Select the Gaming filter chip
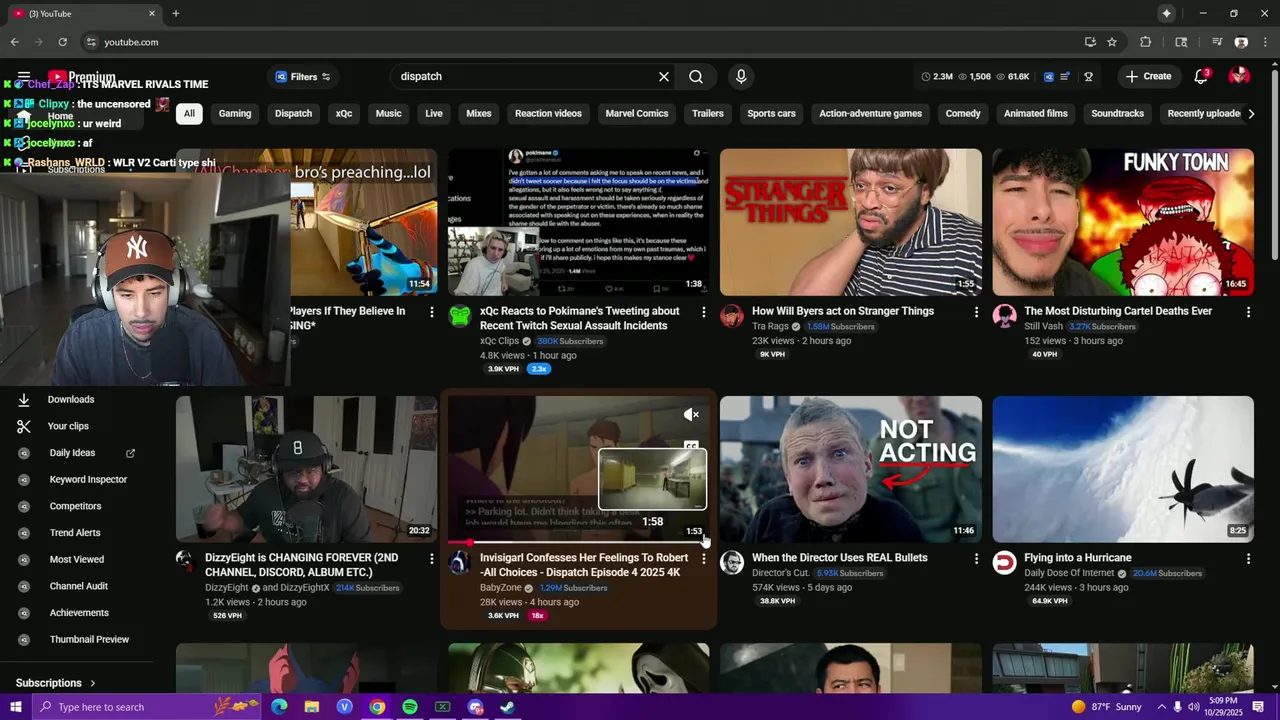 point(235,113)
